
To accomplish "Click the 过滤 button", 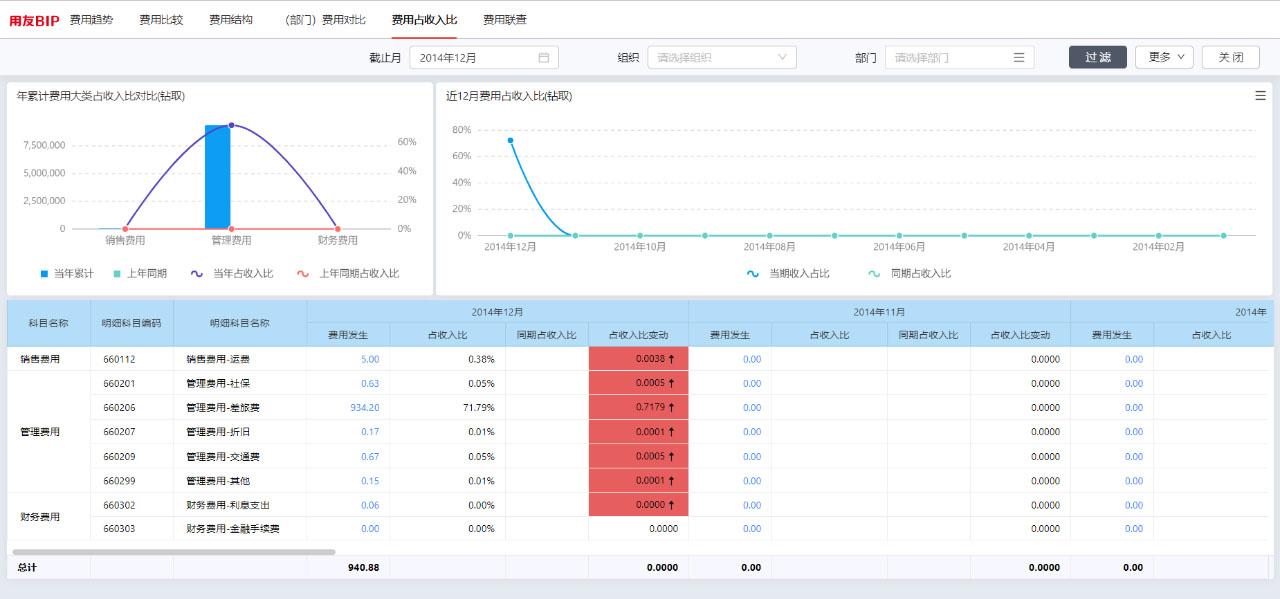I will [x=1098, y=58].
